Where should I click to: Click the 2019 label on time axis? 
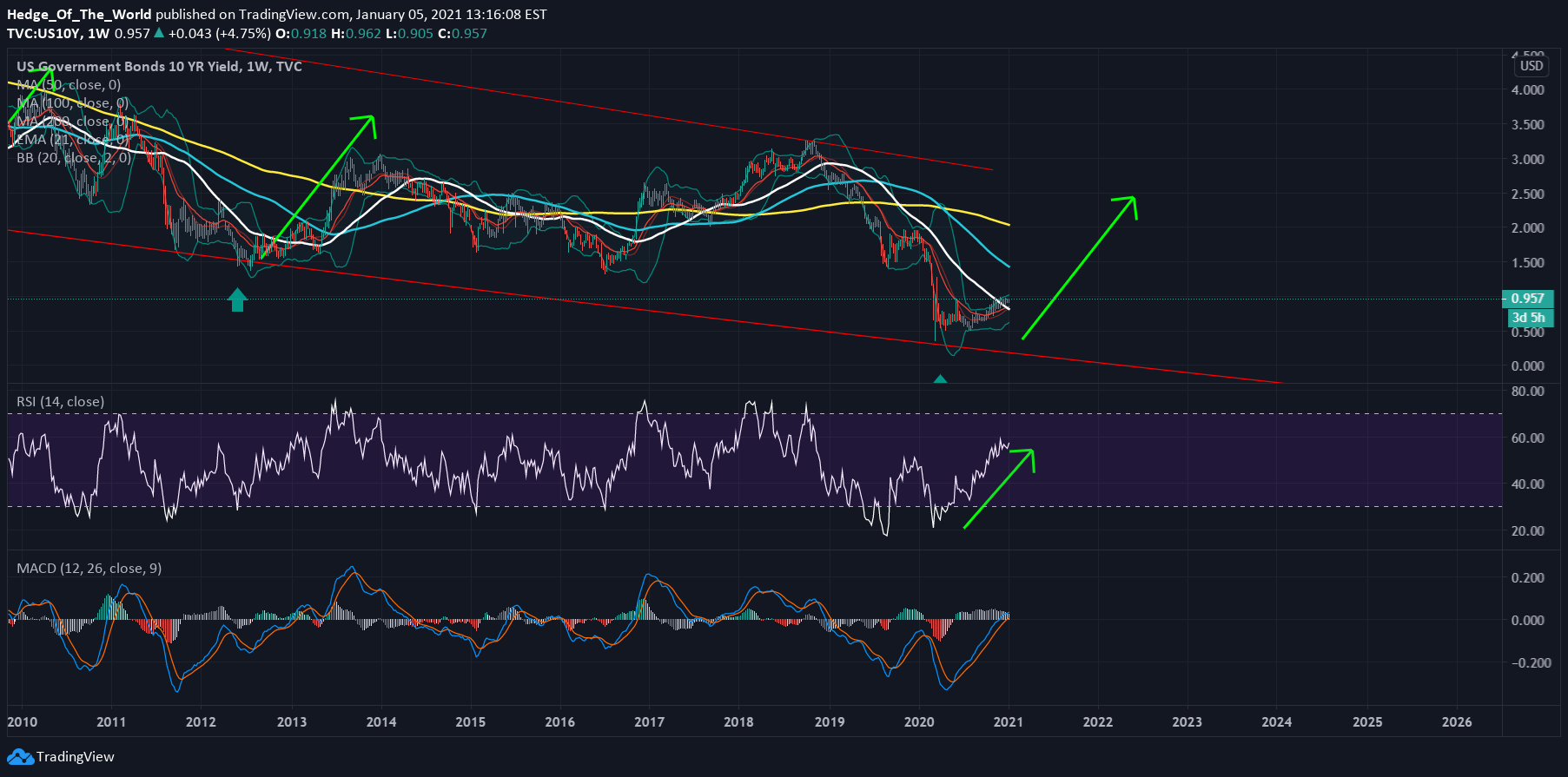(830, 721)
